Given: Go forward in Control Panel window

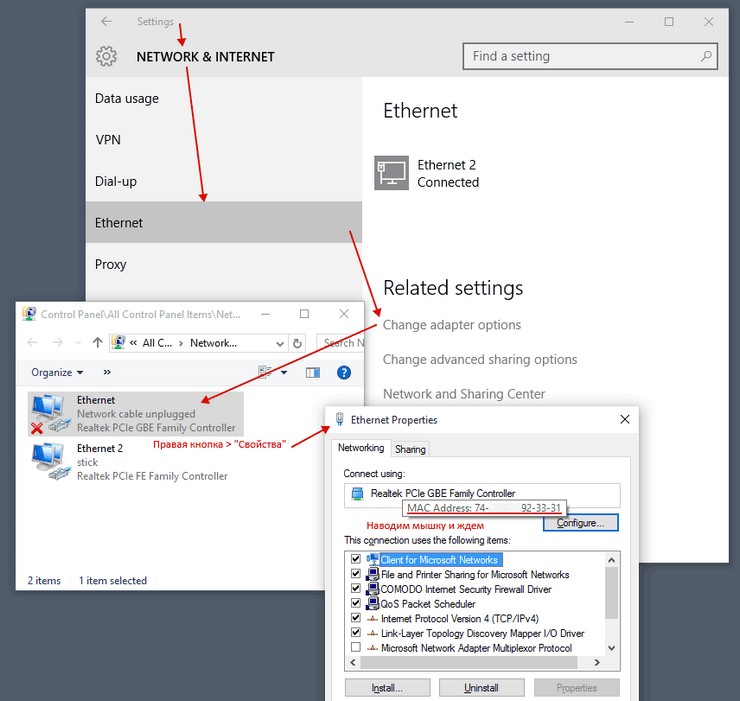Looking at the screenshot, I should pos(58,342).
